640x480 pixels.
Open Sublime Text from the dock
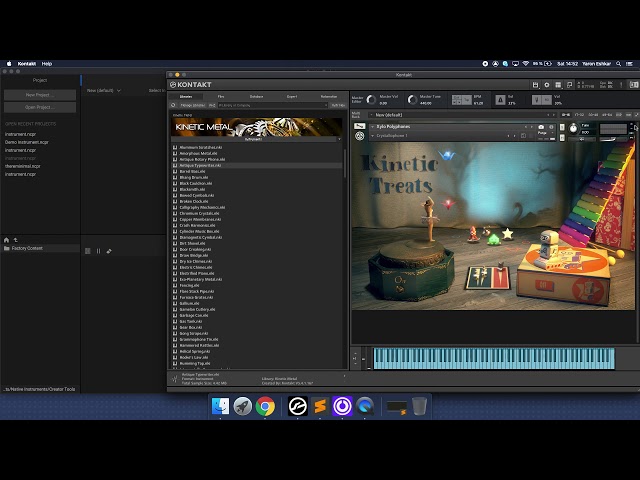(320, 406)
